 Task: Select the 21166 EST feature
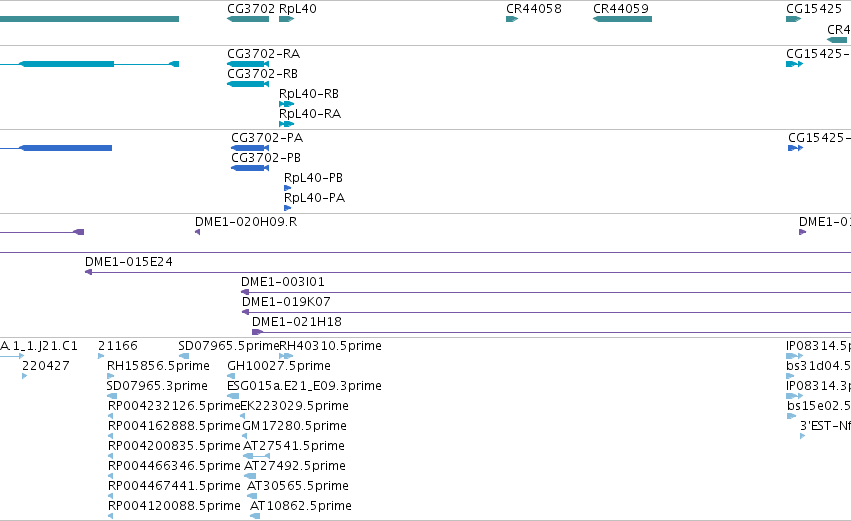pyautogui.click(x=101, y=357)
